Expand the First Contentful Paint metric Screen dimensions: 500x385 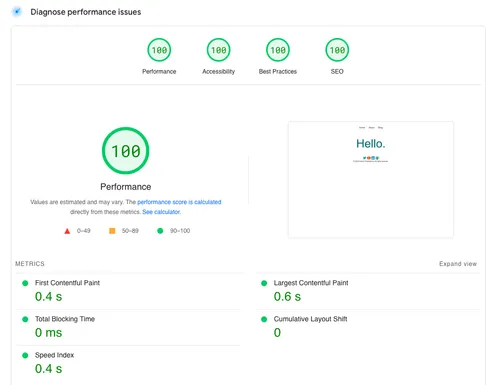point(128,291)
